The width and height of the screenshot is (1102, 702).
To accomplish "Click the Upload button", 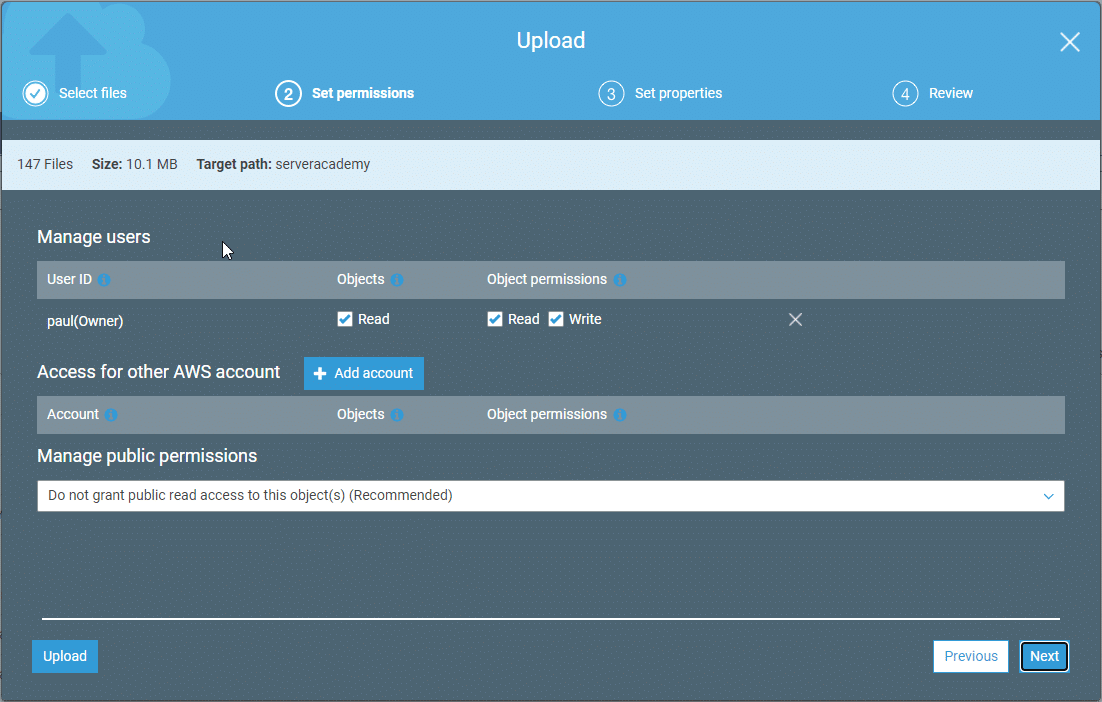I will pyautogui.click(x=65, y=657).
